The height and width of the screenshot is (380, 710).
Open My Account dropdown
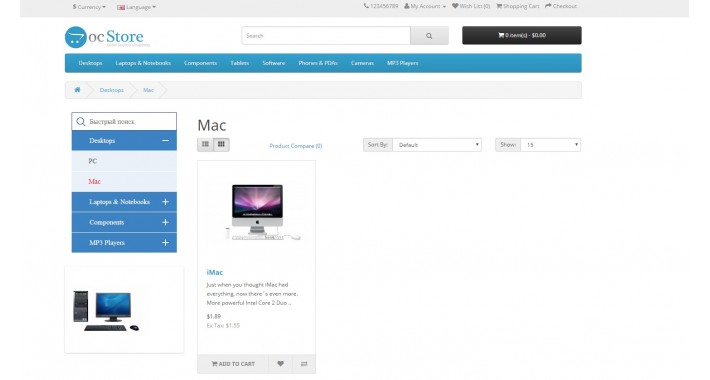click(425, 6)
